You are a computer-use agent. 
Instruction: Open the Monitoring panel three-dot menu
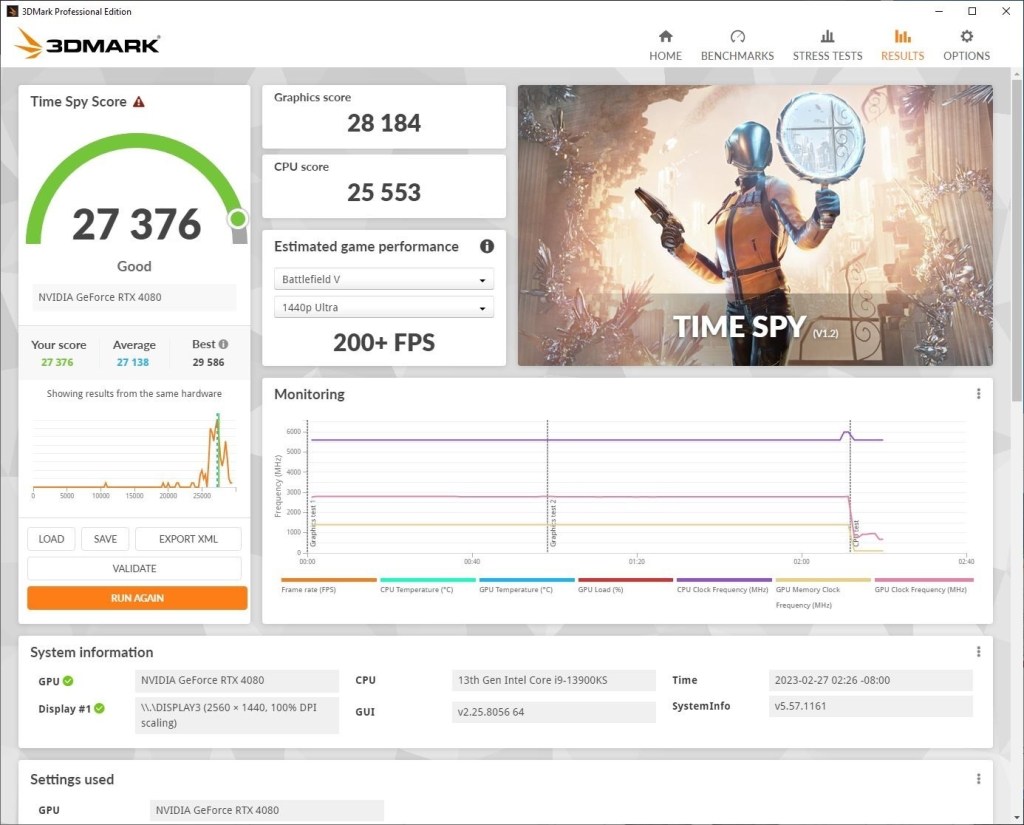coord(978,394)
